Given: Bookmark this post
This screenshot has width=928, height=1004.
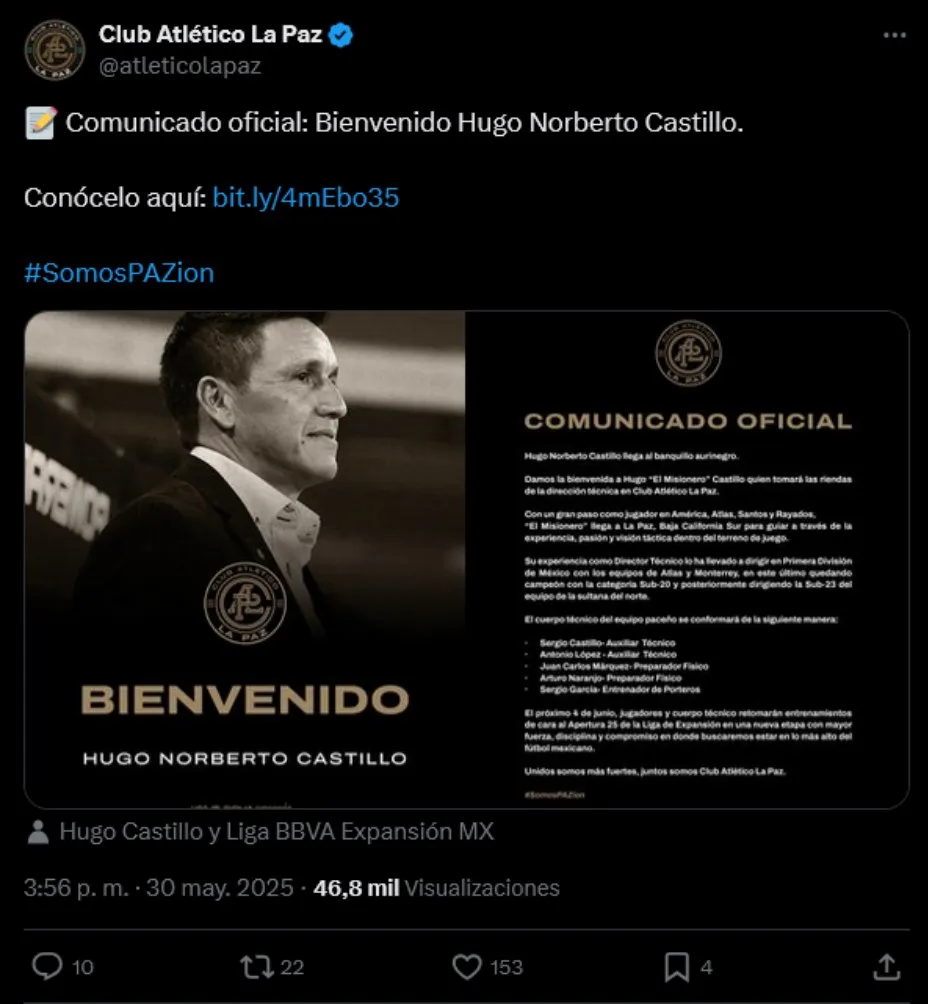Looking at the screenshot, I should point(677,966).
